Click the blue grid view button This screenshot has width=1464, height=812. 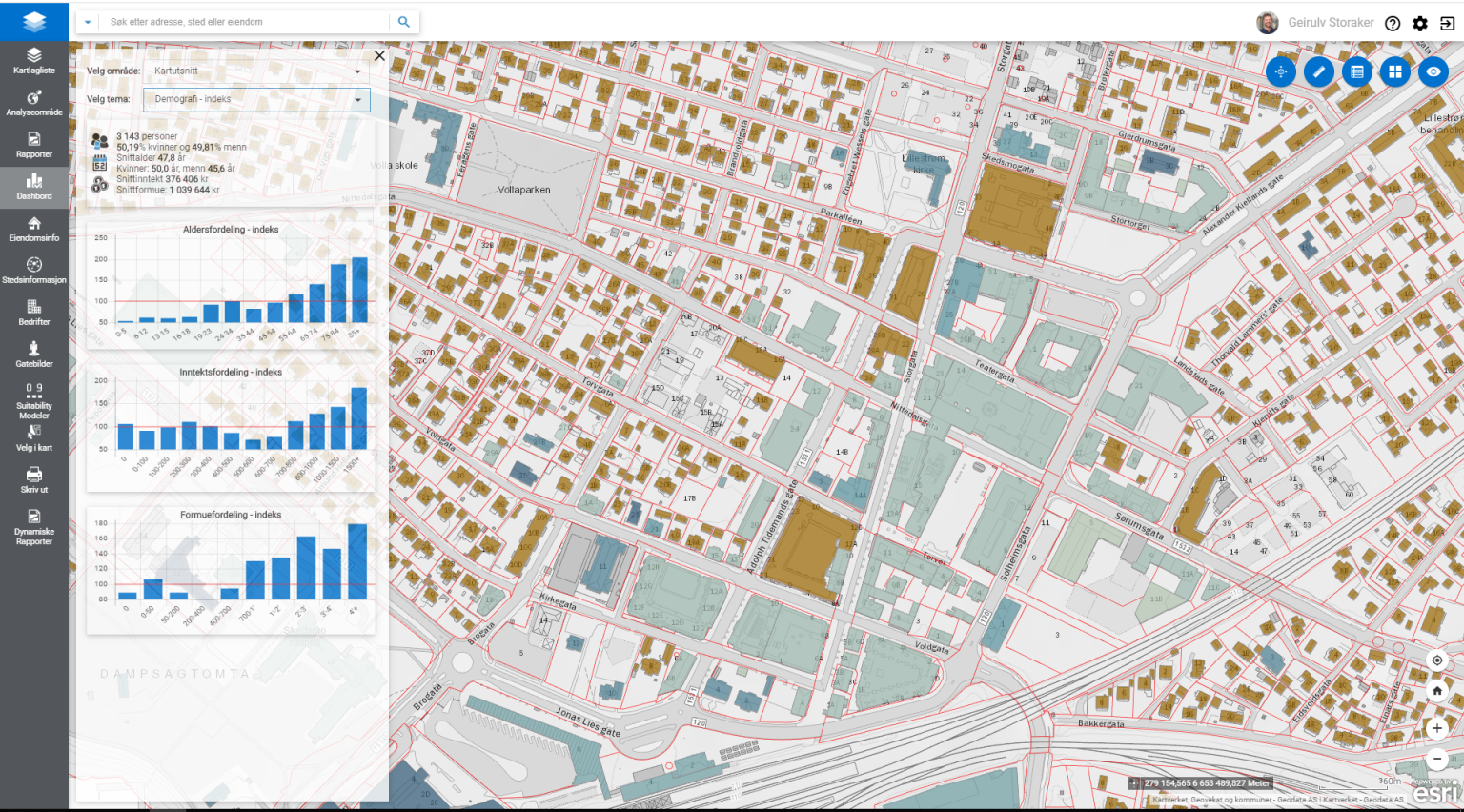[x=1395, y=71]
